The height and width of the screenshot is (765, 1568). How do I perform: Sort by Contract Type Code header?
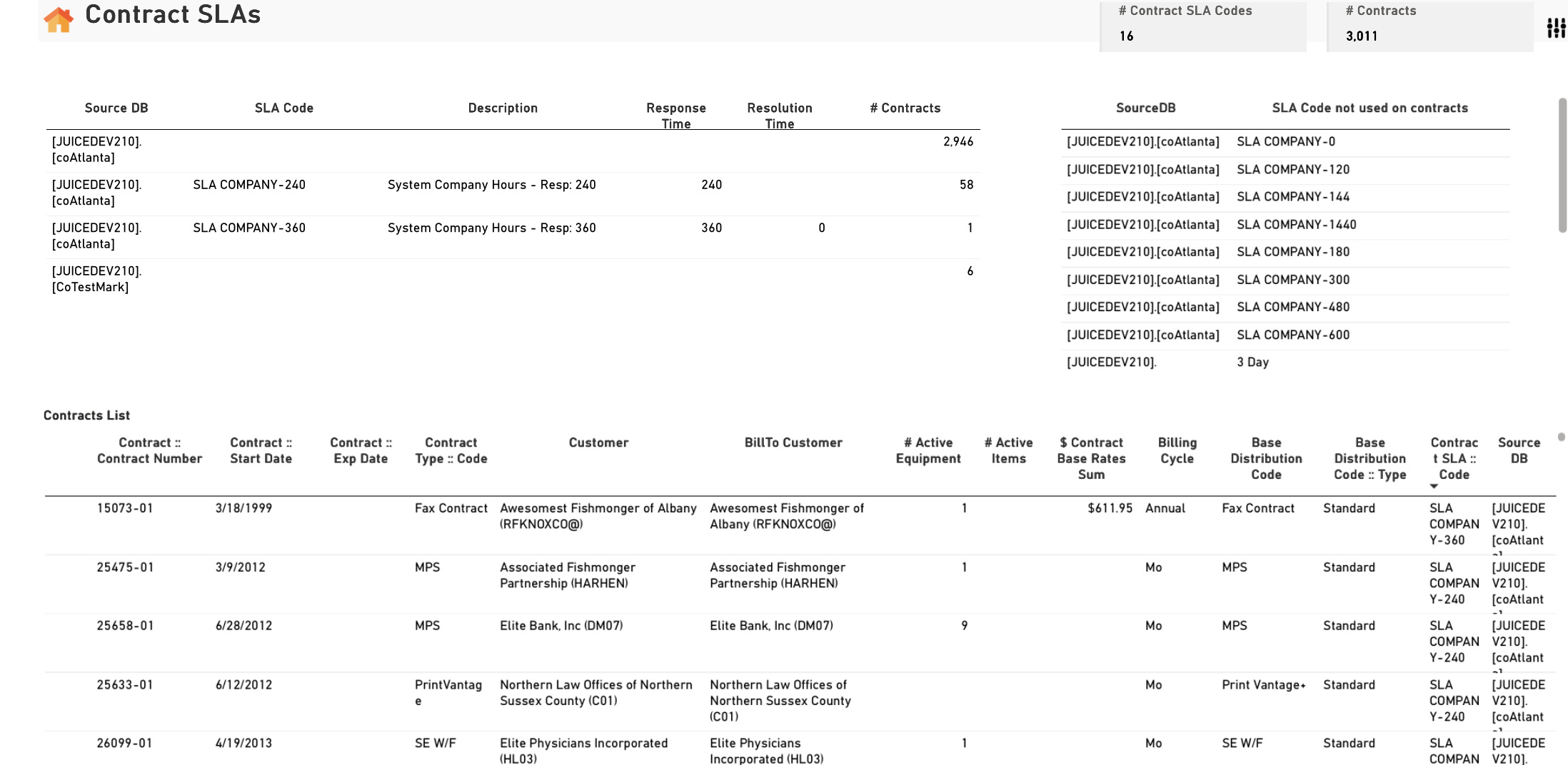[451, 450]
